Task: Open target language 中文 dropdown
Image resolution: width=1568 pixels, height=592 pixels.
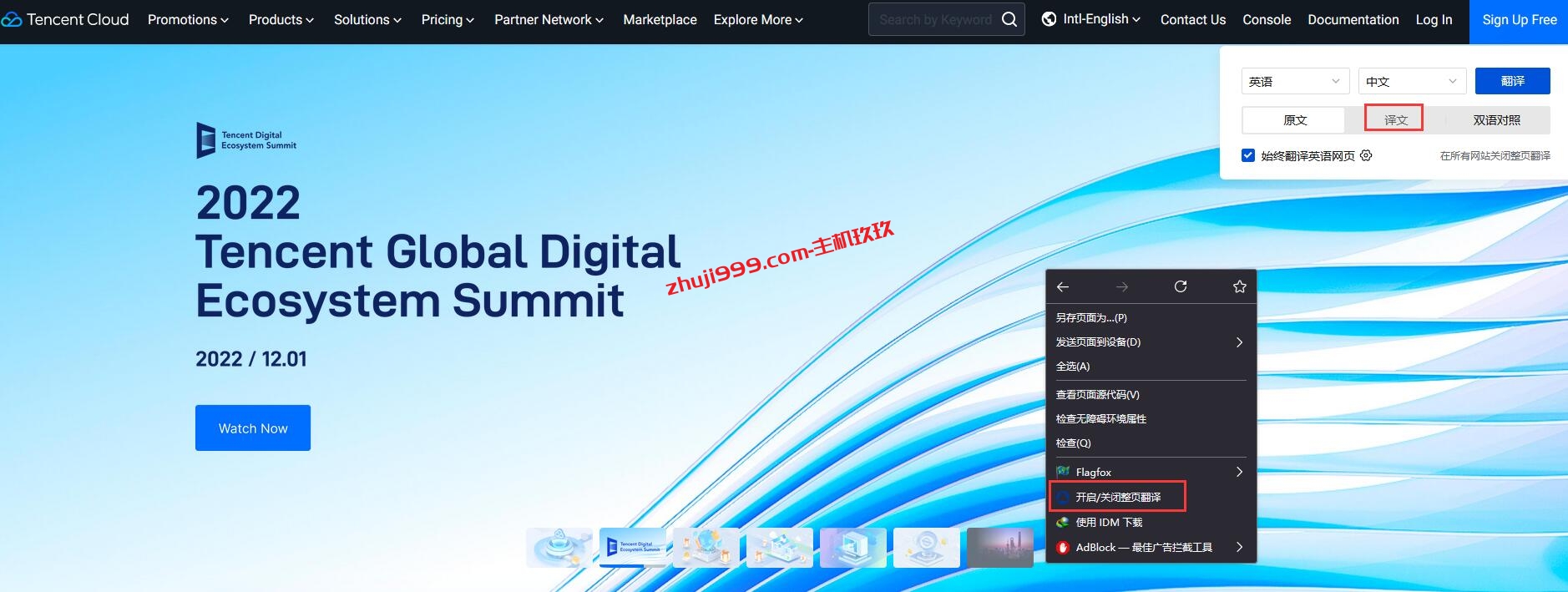Action: 1412,81
